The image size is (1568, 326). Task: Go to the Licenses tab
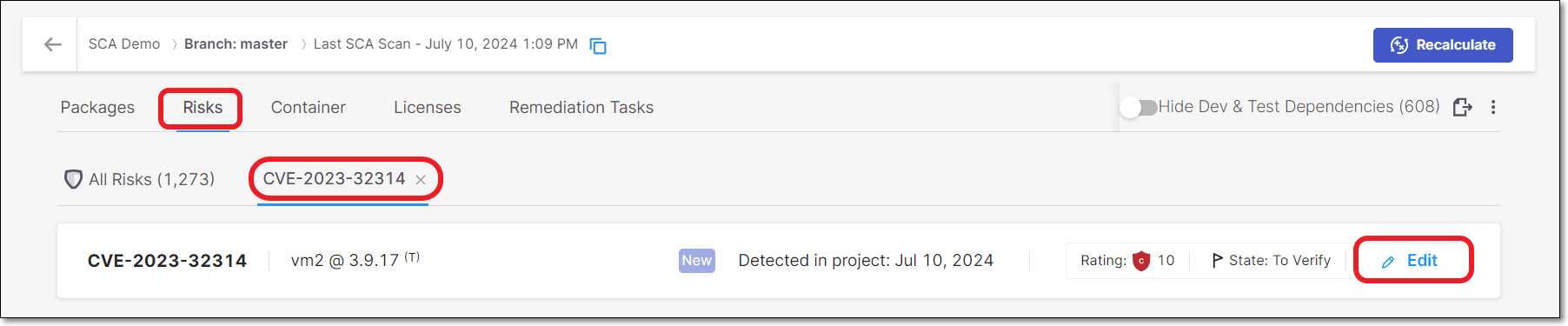tap(428, 108)
